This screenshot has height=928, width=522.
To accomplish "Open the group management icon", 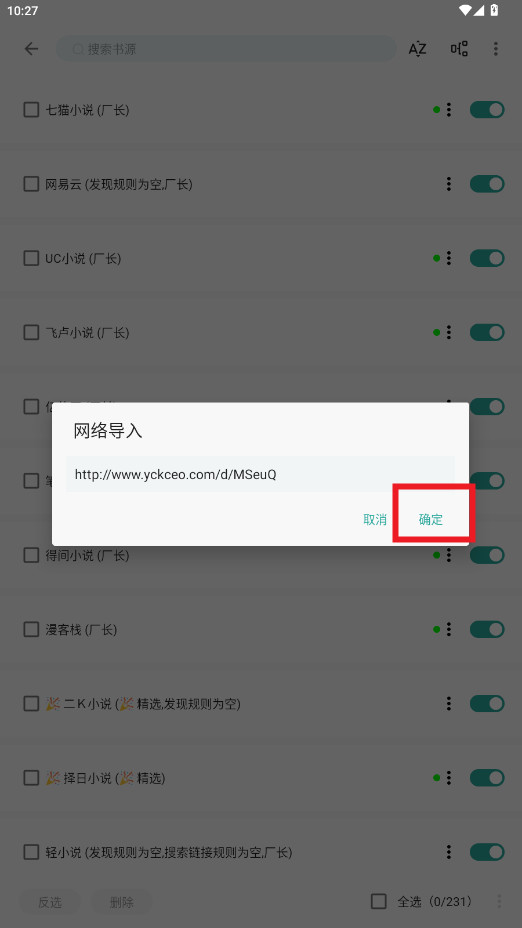I will 459,49.
